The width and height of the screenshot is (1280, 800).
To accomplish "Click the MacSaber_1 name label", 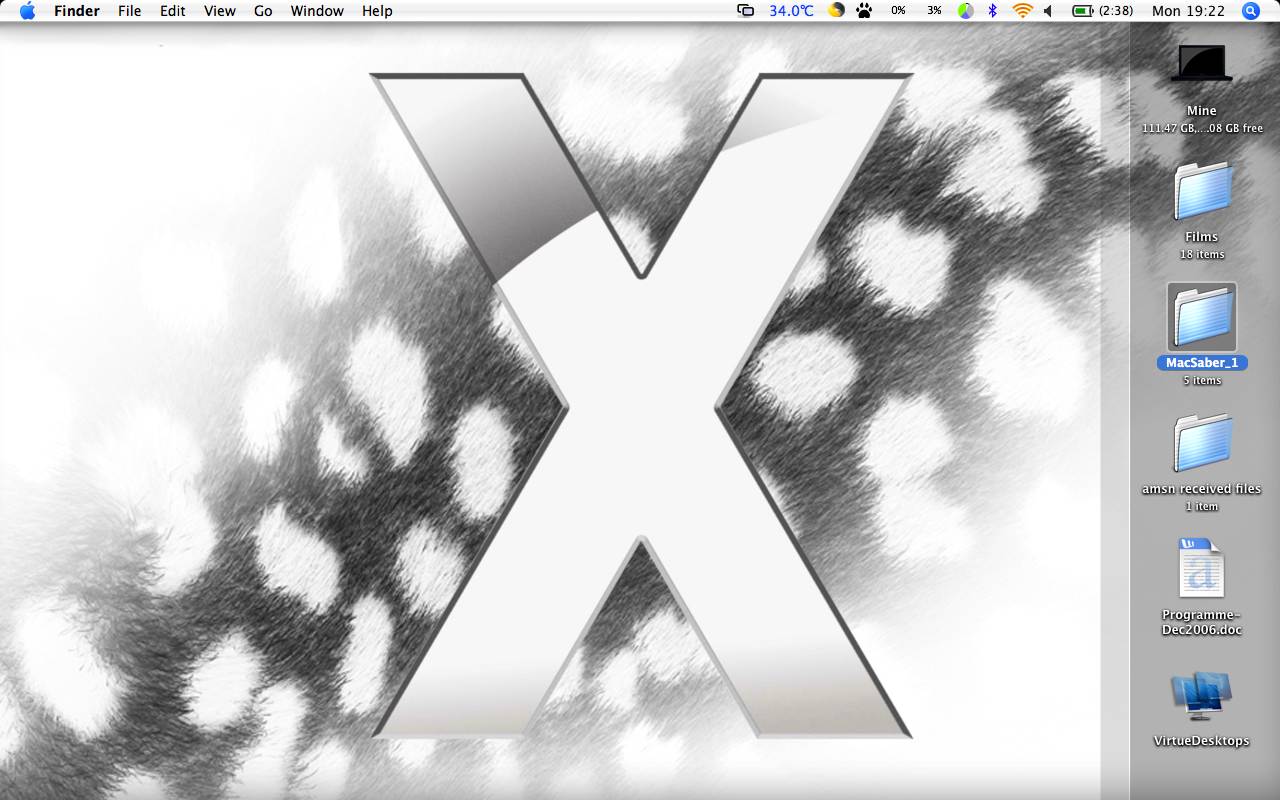I will [x=1202, y=363].
